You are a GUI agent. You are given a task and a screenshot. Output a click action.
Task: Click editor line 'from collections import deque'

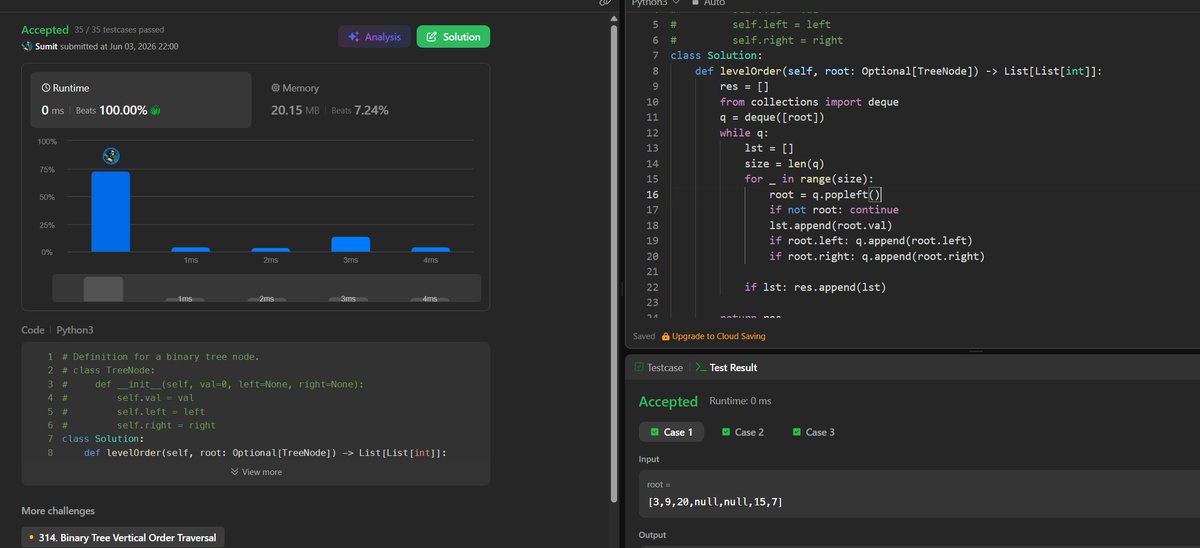(809, 101)
